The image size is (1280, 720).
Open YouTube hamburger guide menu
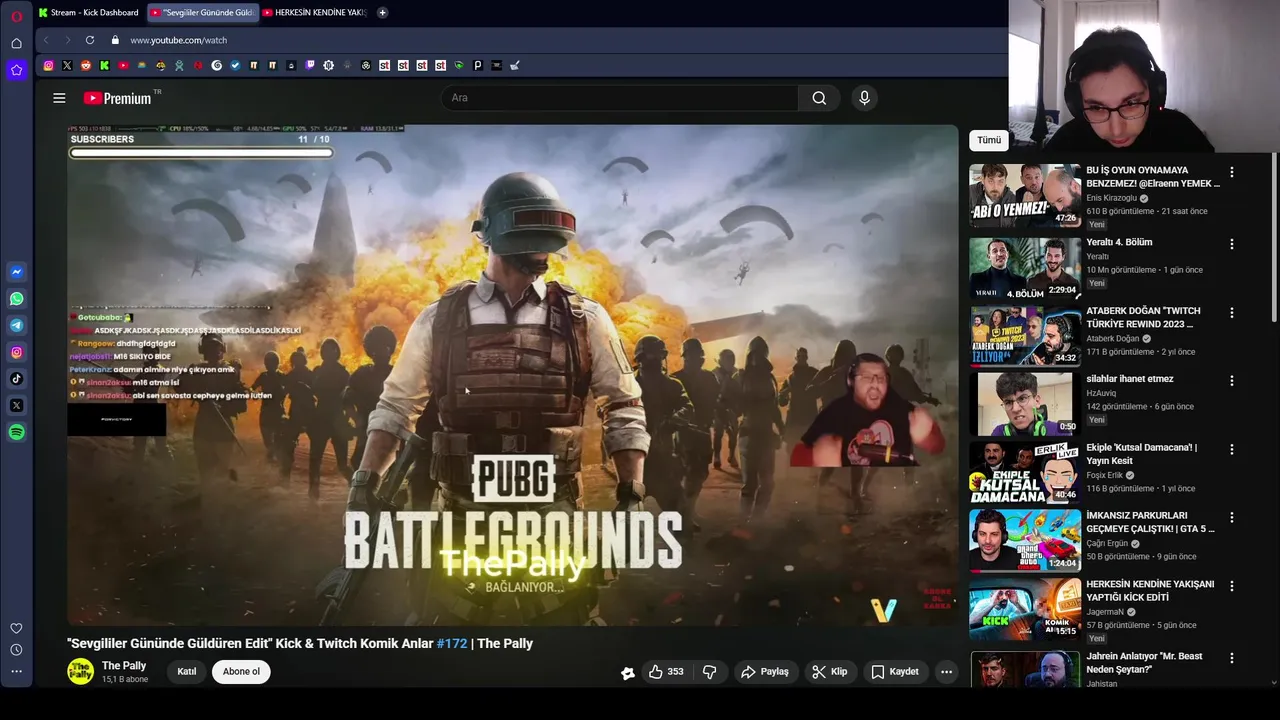59,98
